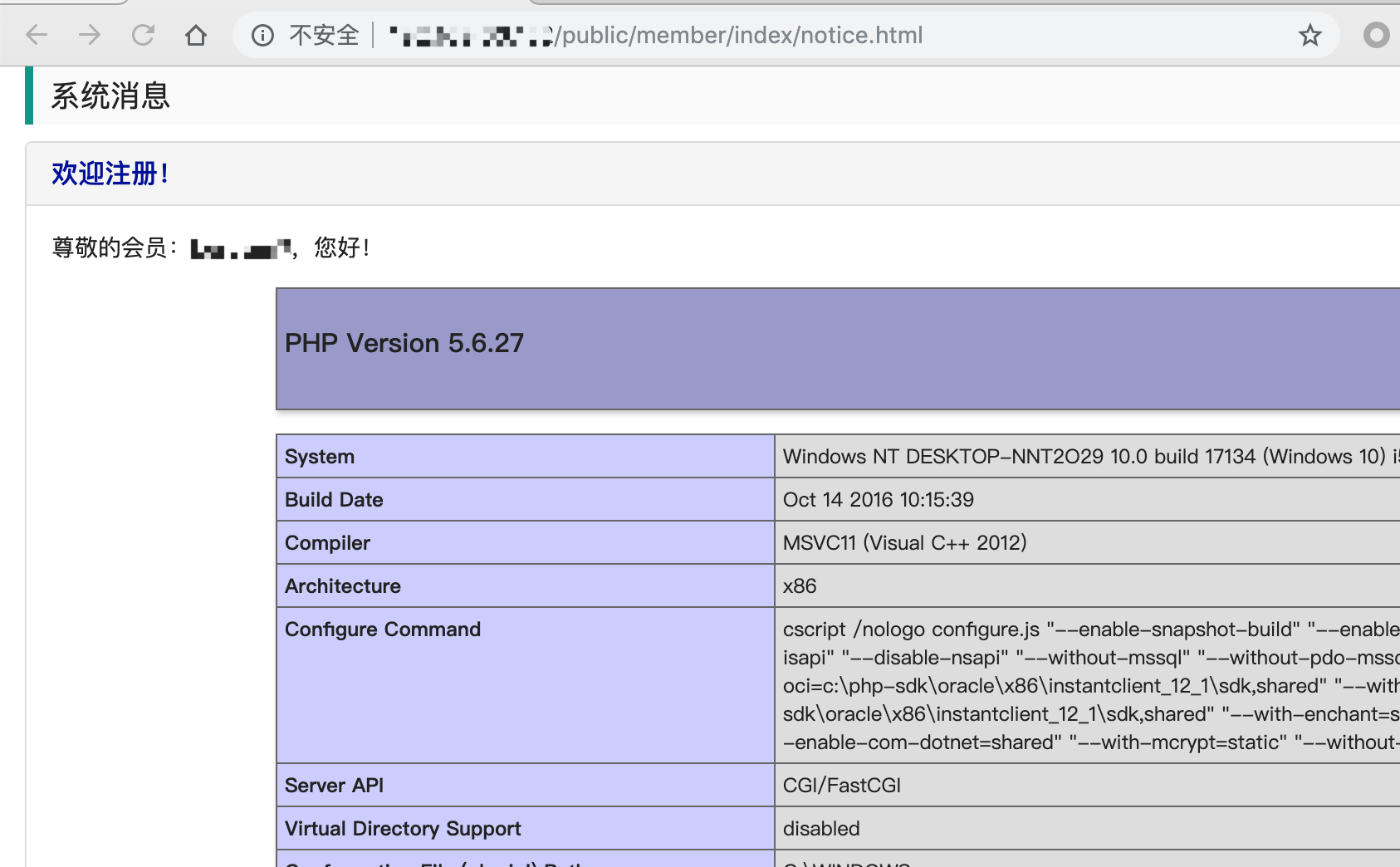Click the Compiler label cell

[526, 542]
